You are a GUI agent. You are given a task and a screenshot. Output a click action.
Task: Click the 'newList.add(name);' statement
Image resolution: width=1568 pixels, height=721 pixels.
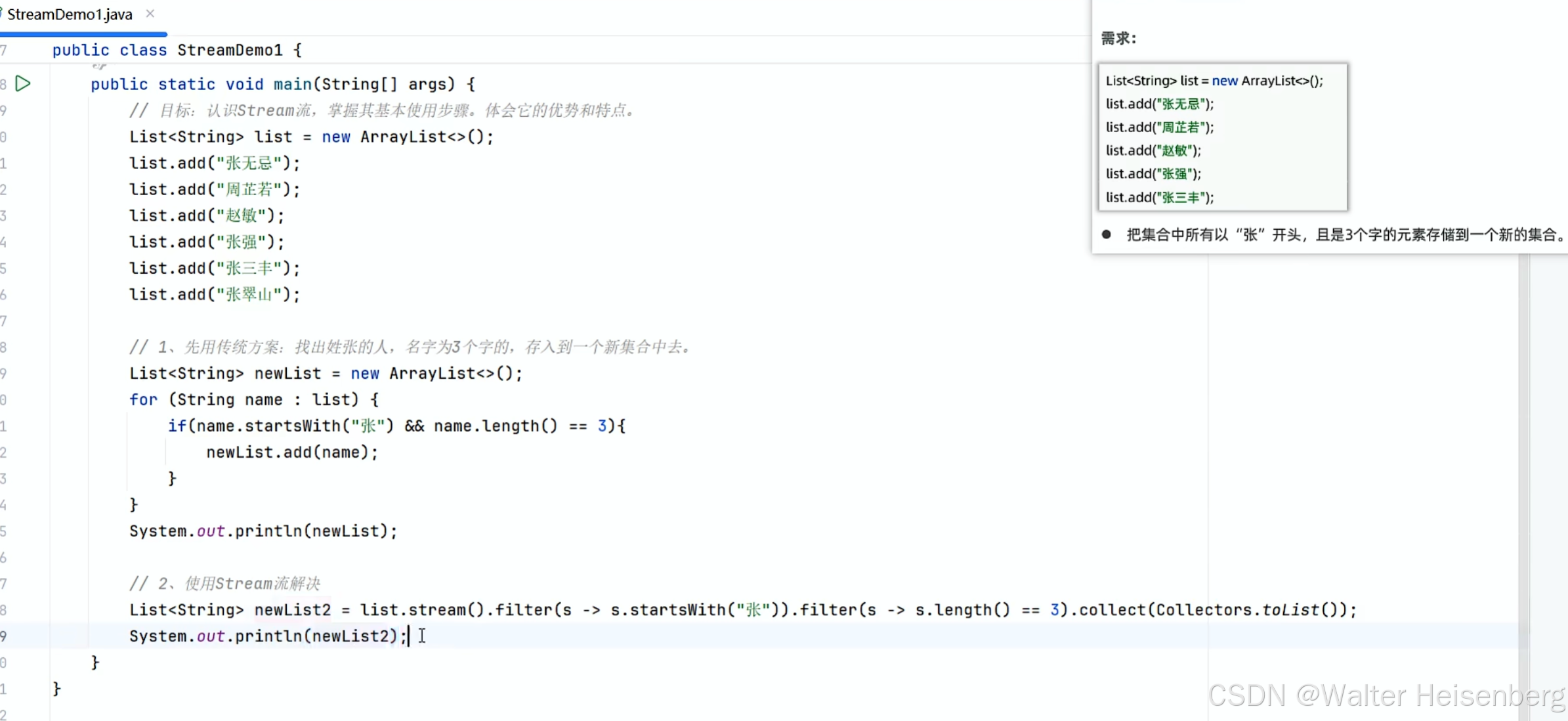(x=292, y=452)
